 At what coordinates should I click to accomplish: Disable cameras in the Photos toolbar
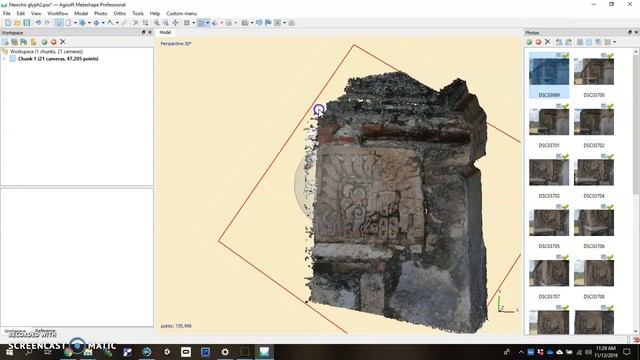(538, 42)
